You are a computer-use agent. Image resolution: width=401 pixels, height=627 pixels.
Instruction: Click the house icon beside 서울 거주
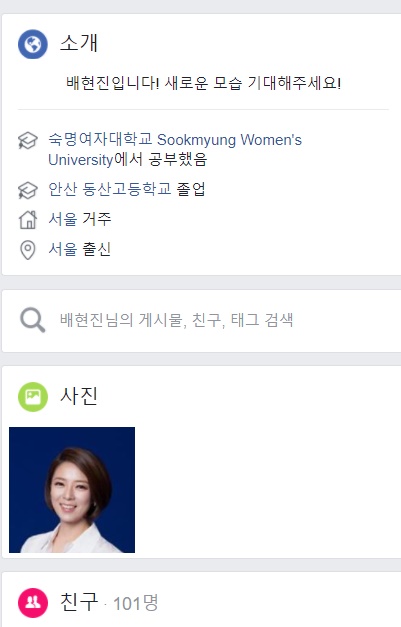(x=28, y=220)
